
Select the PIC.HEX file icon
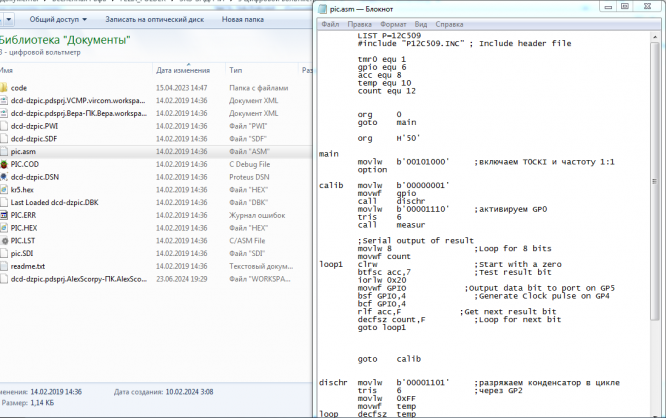(x=4, y=228)
